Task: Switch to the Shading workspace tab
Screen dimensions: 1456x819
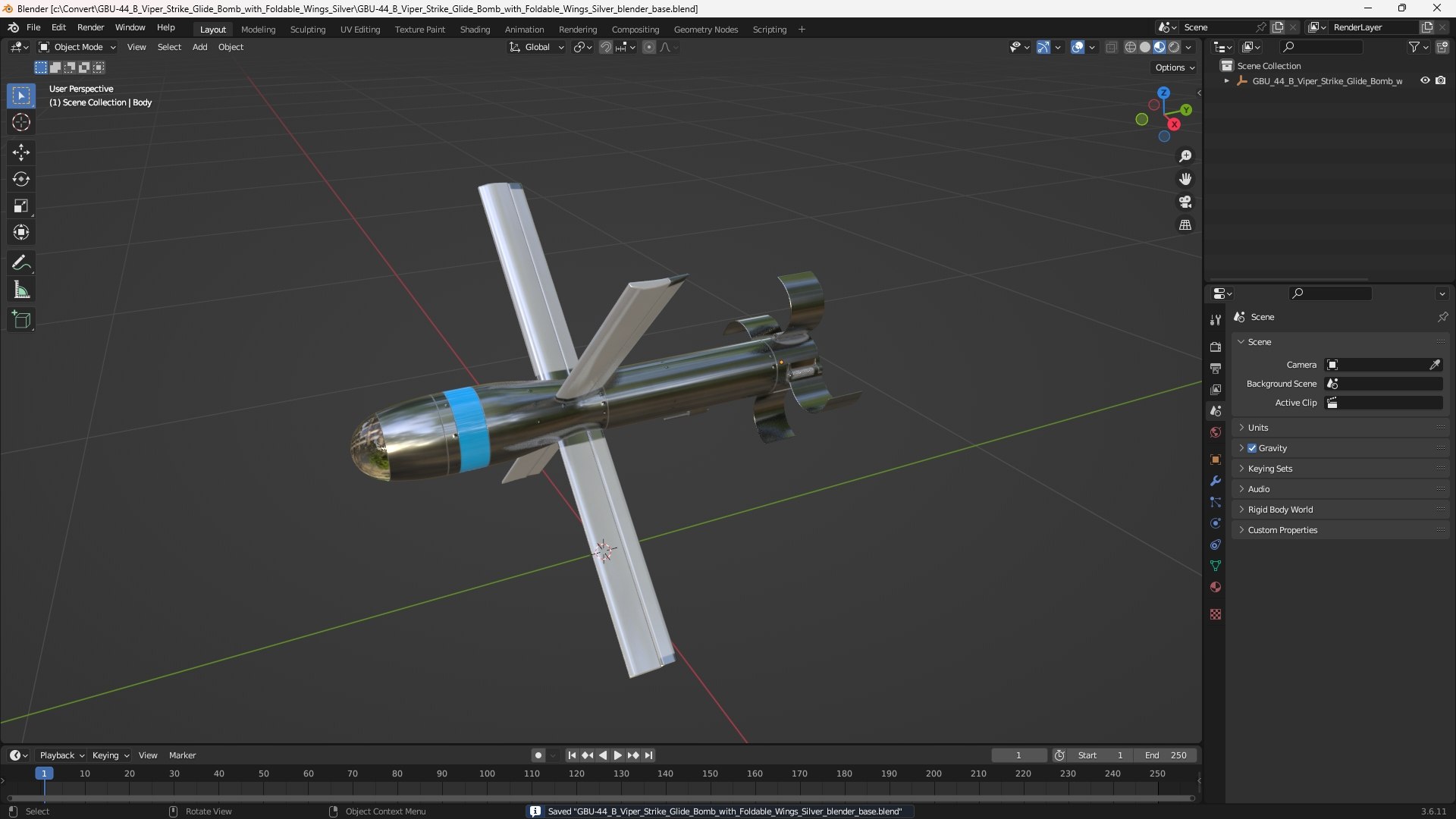Action: 475,29
